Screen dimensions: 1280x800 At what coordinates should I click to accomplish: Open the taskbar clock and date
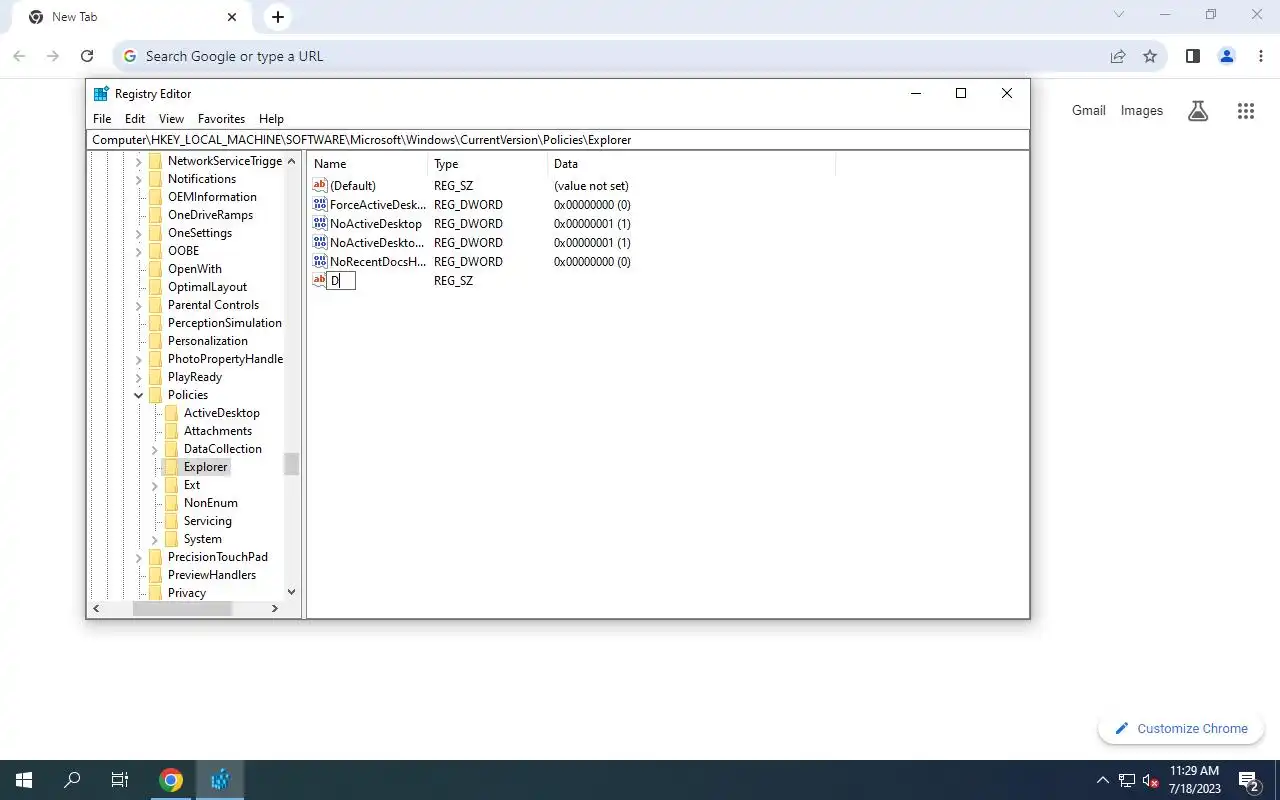[x=1194, y=780]
